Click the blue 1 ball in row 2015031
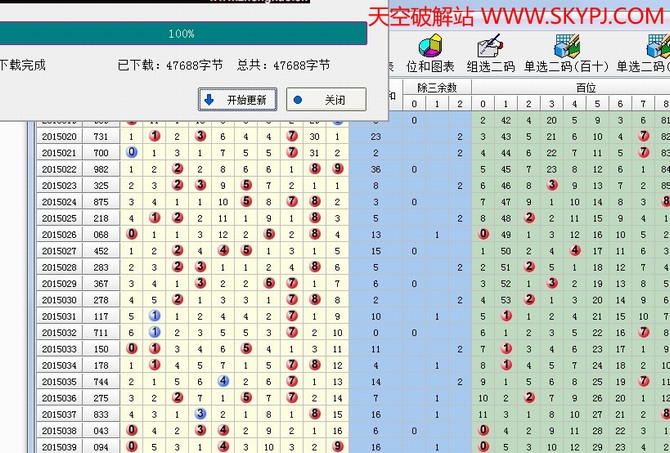The image size is (670, 453). pos(154,316)
